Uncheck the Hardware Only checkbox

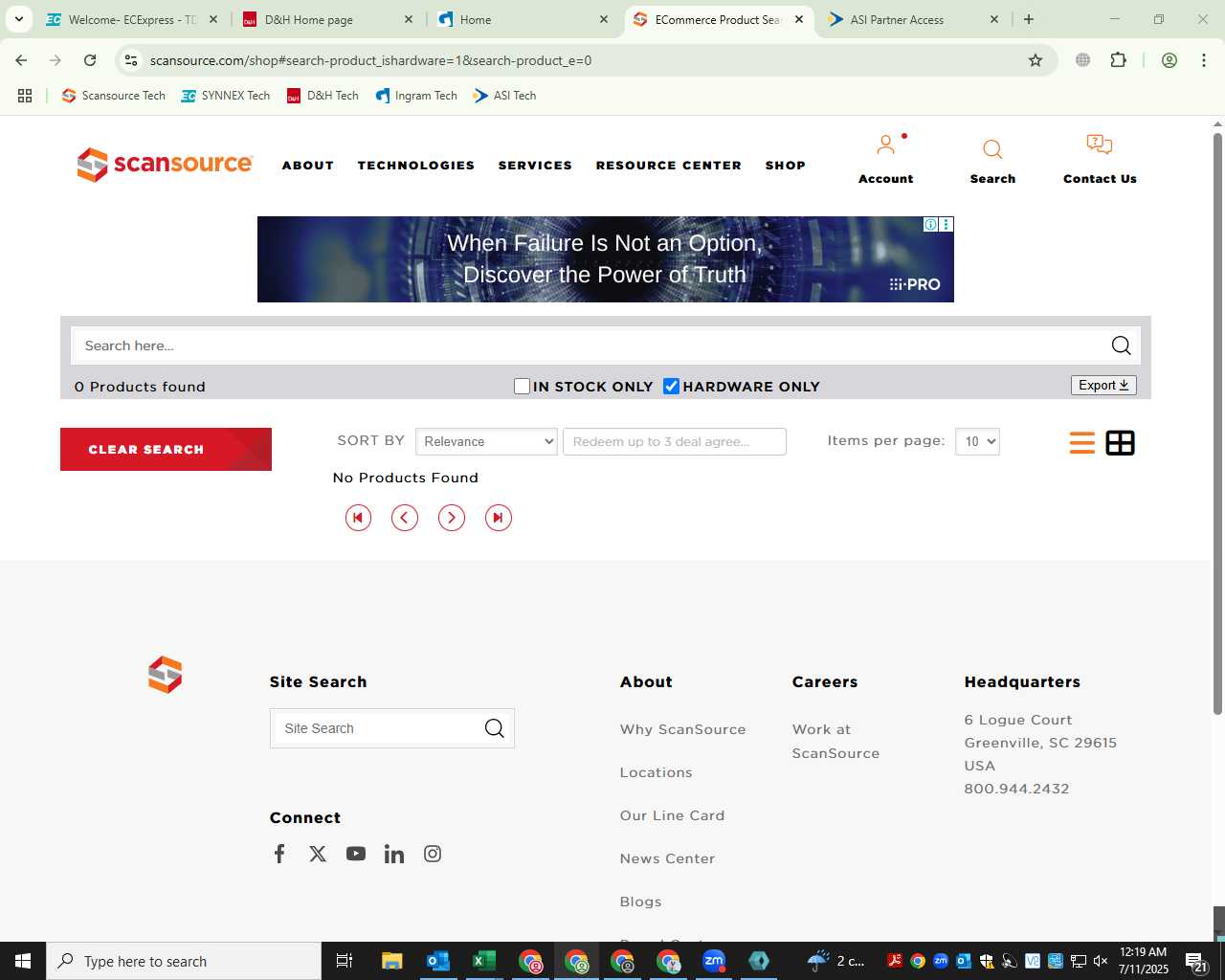(671, 386)
